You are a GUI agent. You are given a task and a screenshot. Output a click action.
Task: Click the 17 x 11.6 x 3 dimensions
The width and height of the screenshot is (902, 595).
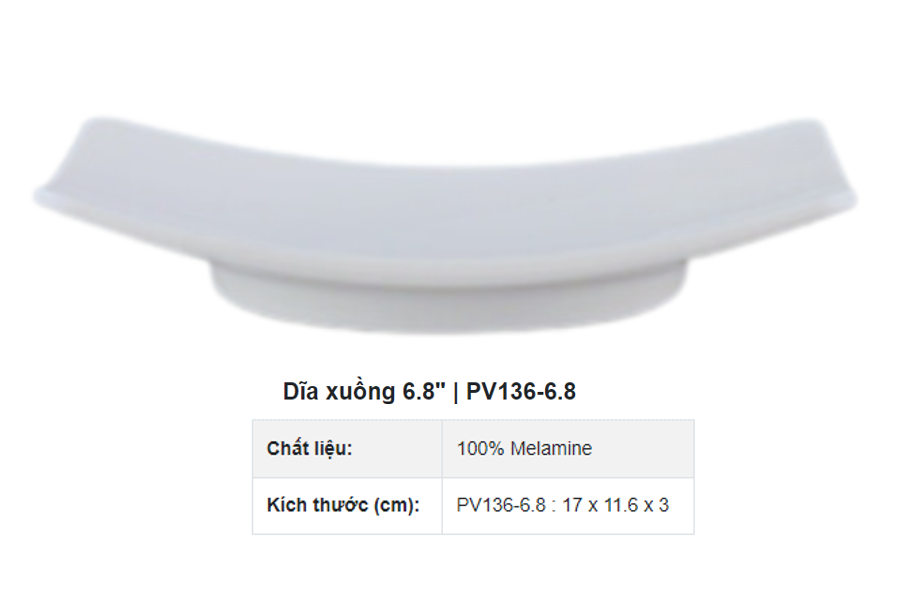pos(616,505)
